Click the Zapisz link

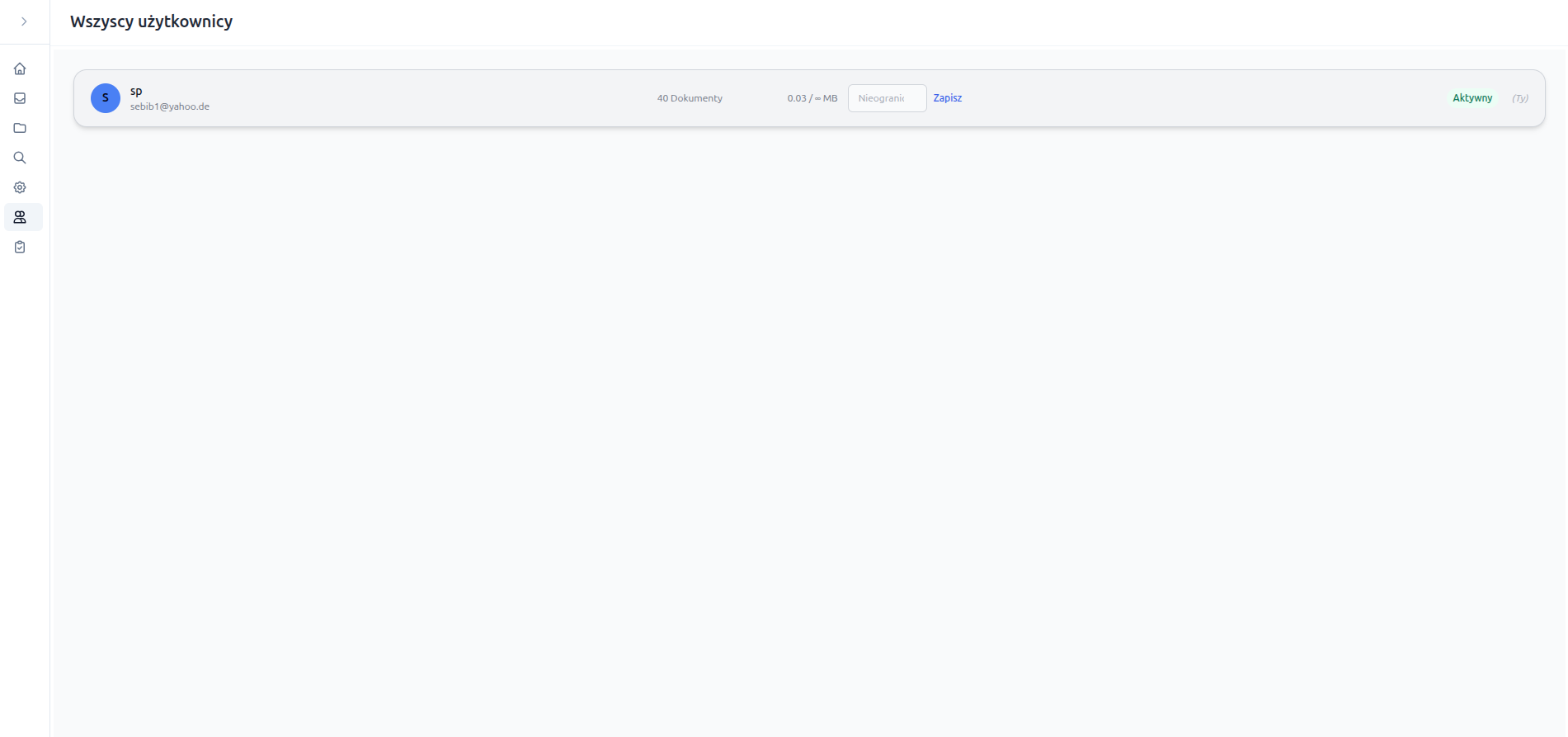click(948, 98)
